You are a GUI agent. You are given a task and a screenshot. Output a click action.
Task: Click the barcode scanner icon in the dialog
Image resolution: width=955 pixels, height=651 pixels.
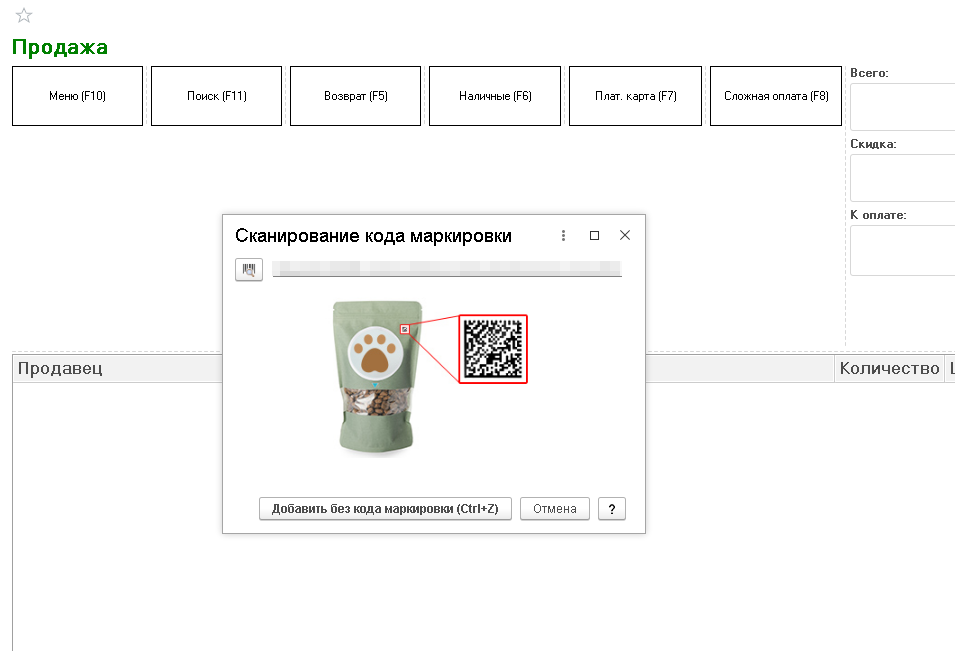249,269
